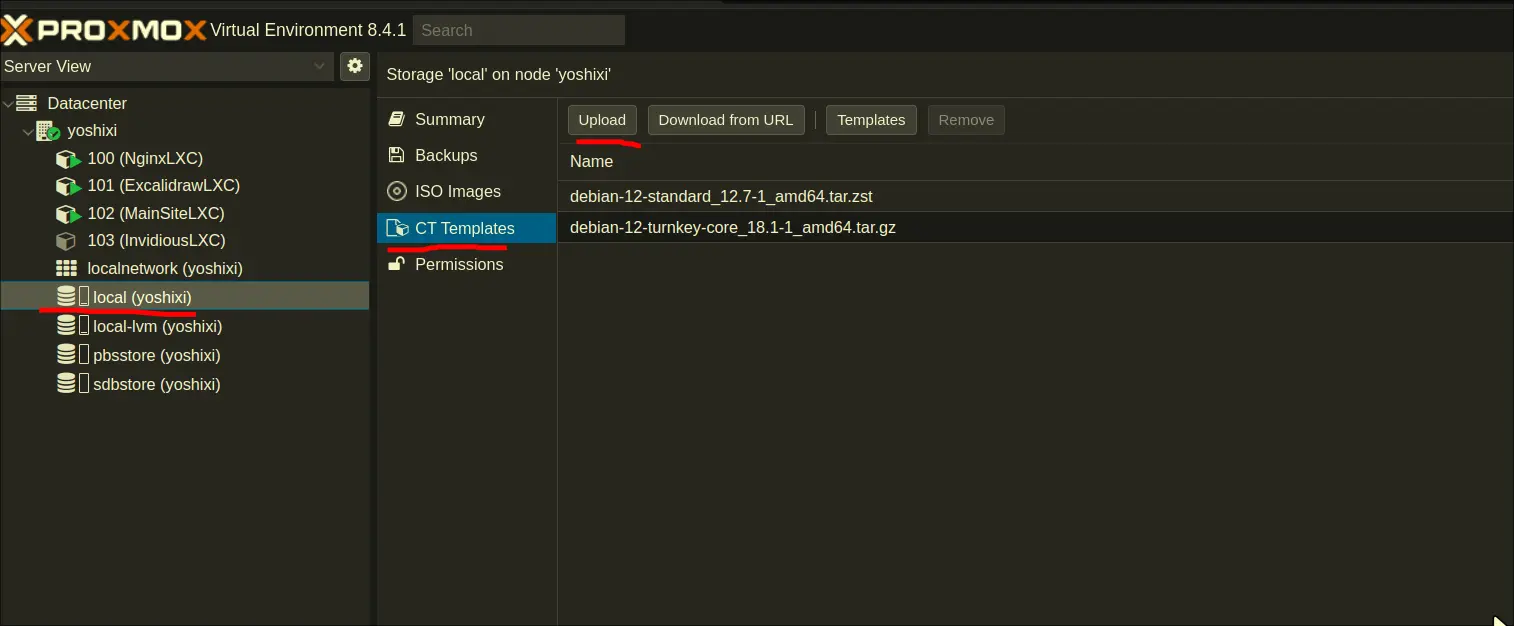Click the Datacenter server icon

coord(27,103)
